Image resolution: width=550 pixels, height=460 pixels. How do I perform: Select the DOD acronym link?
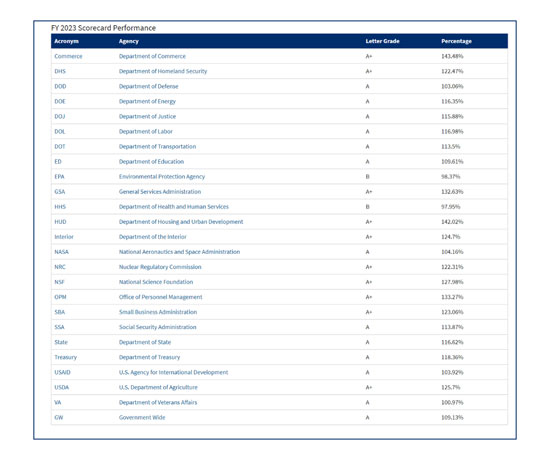60,86
